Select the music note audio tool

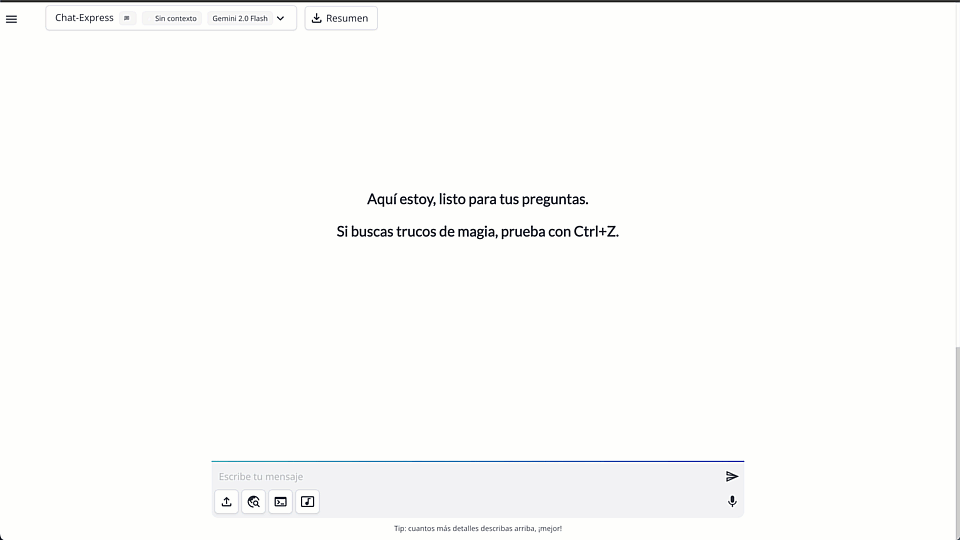(x=307, y=501)
